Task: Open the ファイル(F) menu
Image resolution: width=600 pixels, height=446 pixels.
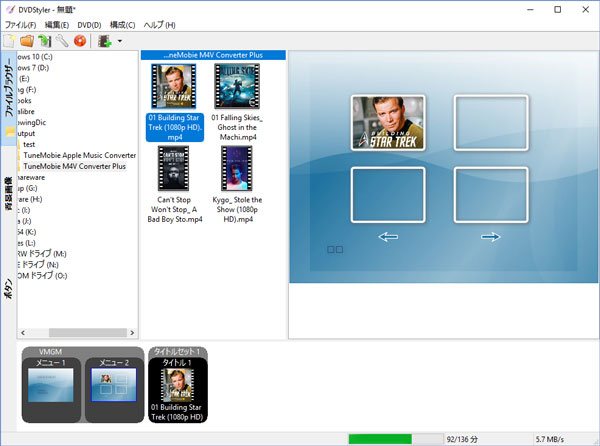Action: tap(20, 25)
